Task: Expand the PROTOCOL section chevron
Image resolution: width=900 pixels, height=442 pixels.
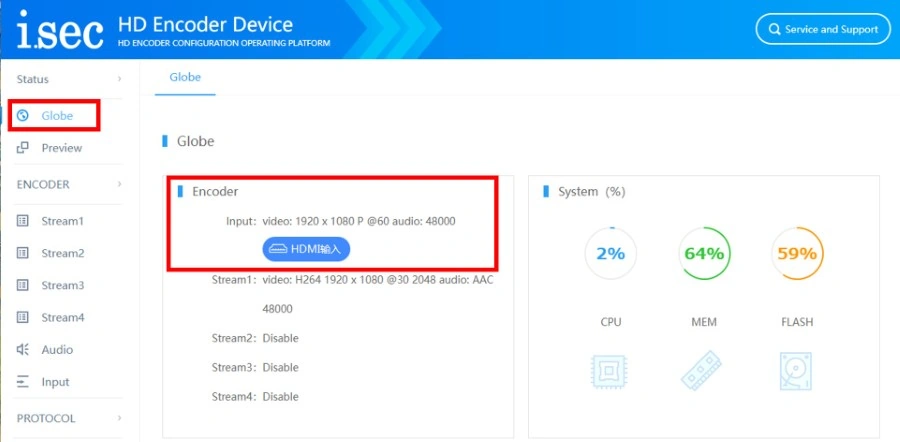Action: pyautogui.click(x=119, y=418)
